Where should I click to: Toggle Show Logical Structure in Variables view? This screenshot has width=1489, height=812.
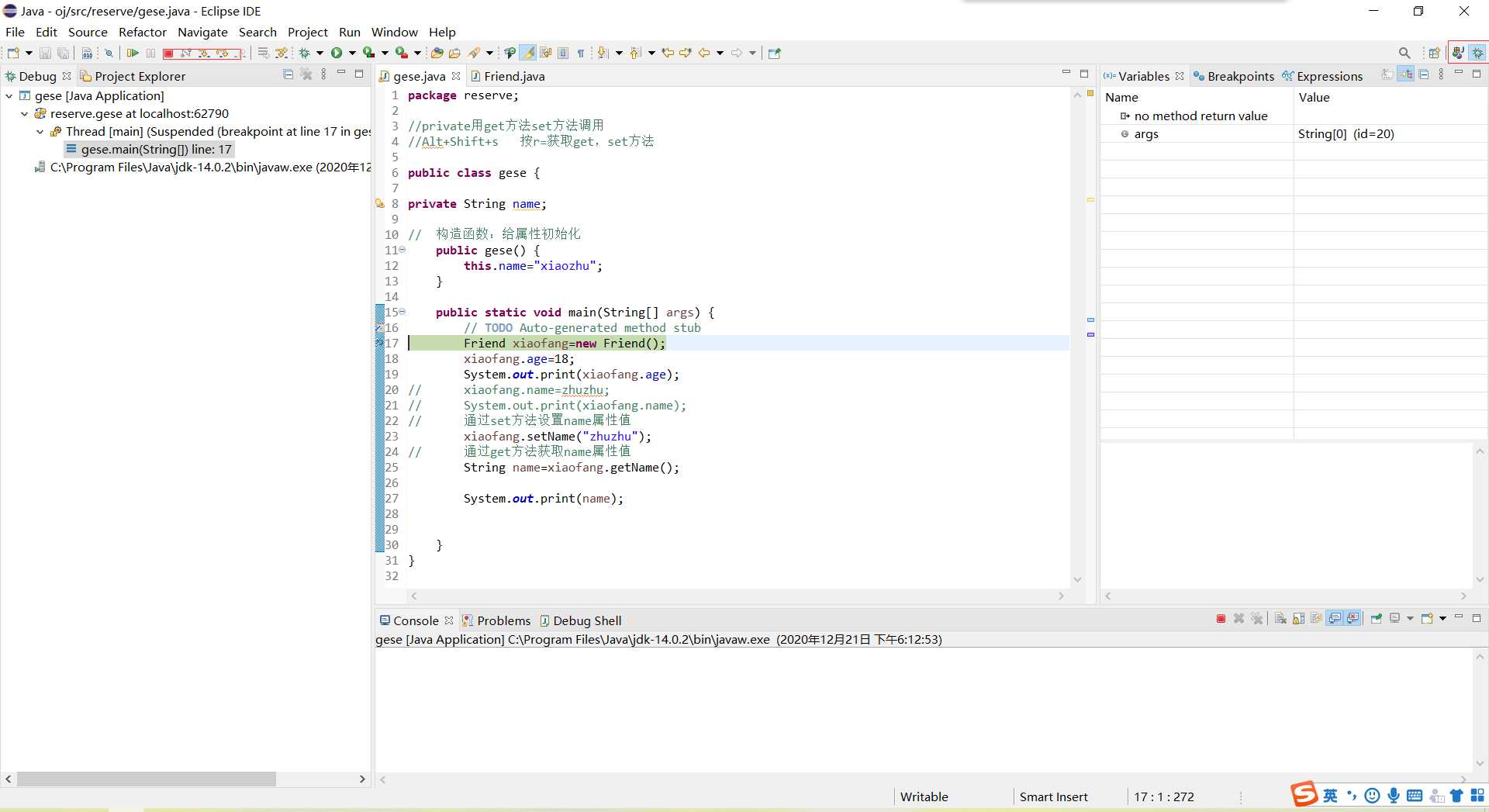pos(1405,74)
